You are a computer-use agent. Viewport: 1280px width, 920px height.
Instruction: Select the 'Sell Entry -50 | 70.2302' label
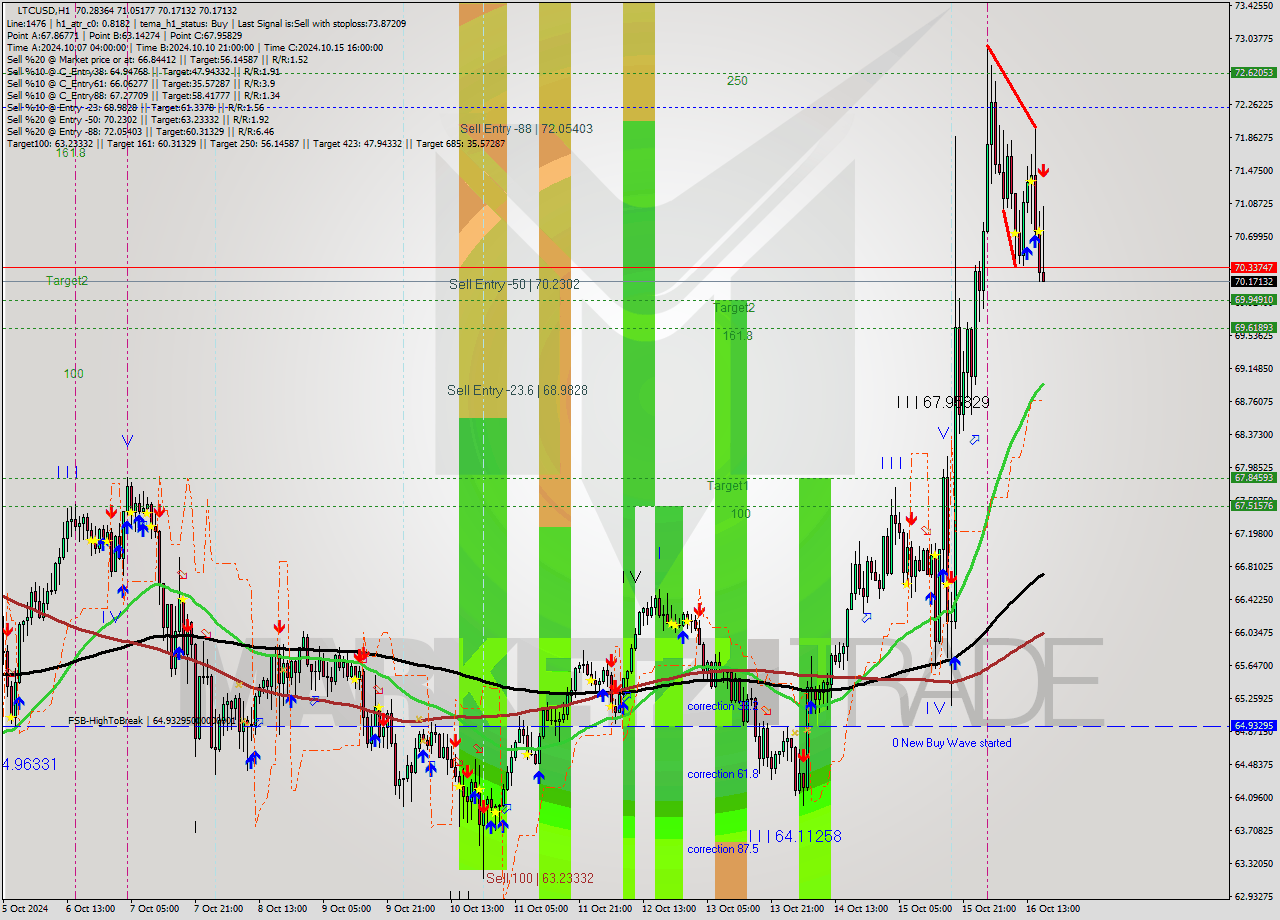514,284
